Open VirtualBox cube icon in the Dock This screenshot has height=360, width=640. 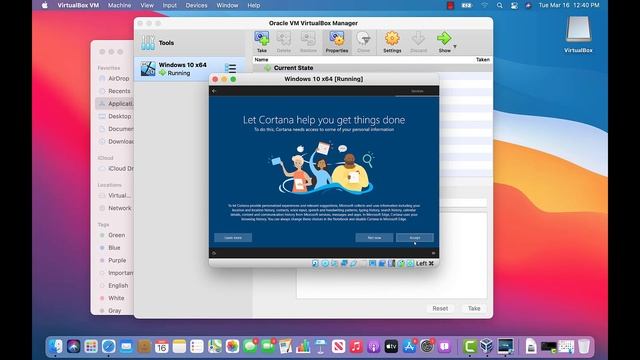tap(487, 347)
